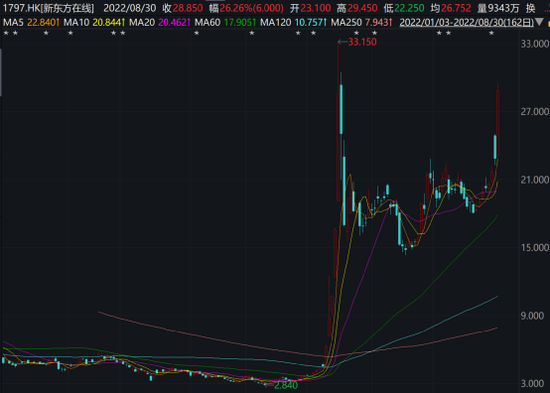Screen dimensions: 550x393
Task: Click the 27.000 price axis label
Action: 535,112
